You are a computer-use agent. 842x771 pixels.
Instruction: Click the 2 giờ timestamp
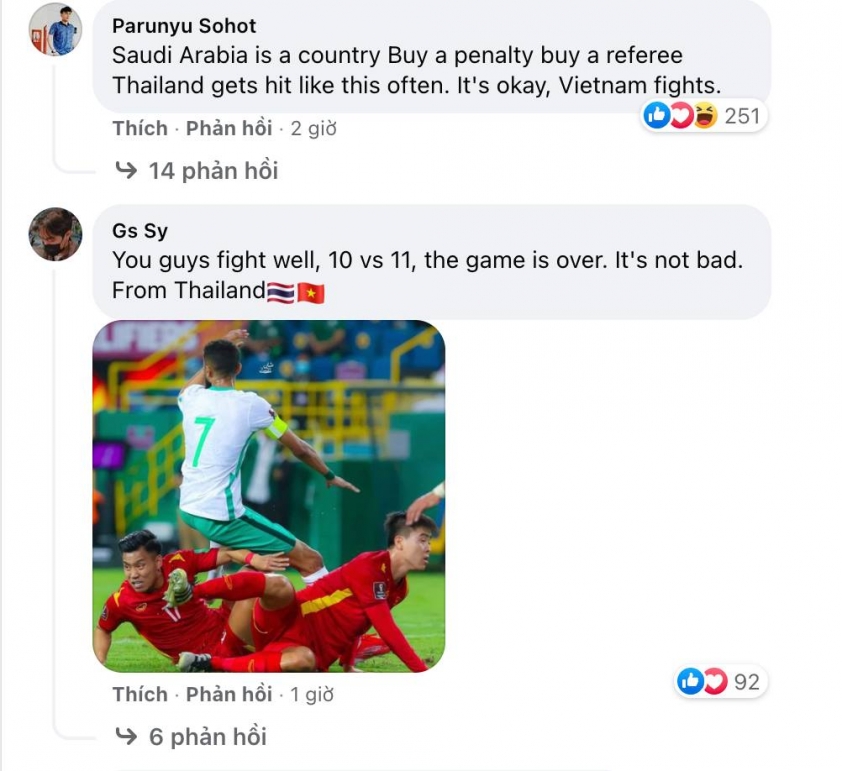click(x=313, y=128)
